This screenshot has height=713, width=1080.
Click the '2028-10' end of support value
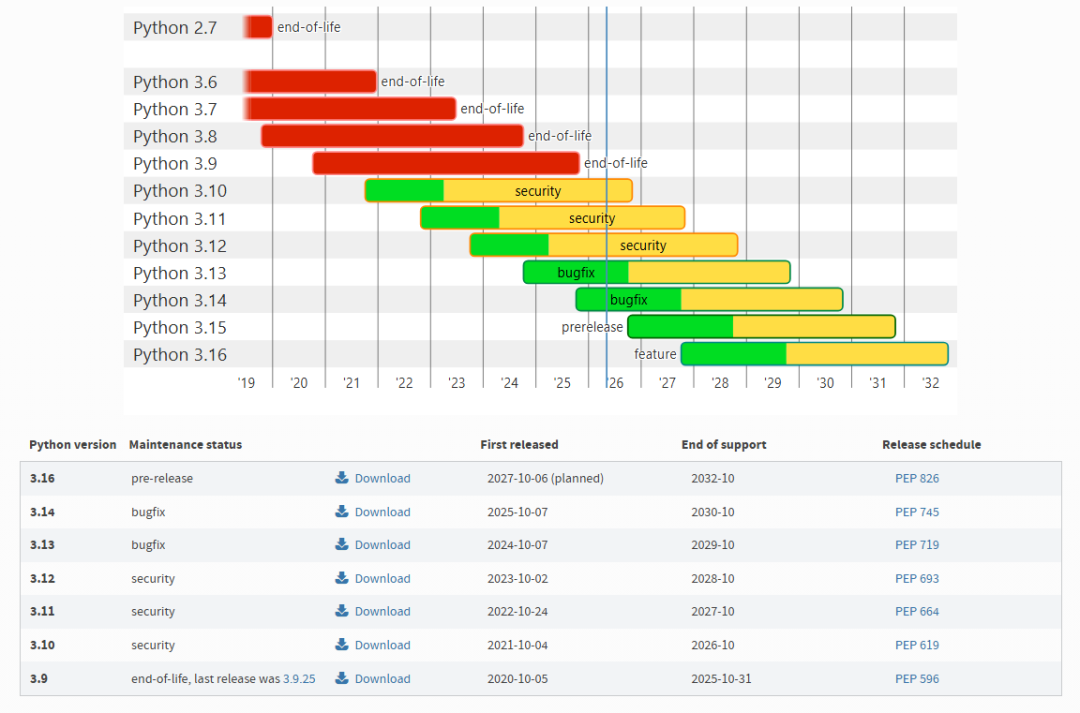coord(713,579)
